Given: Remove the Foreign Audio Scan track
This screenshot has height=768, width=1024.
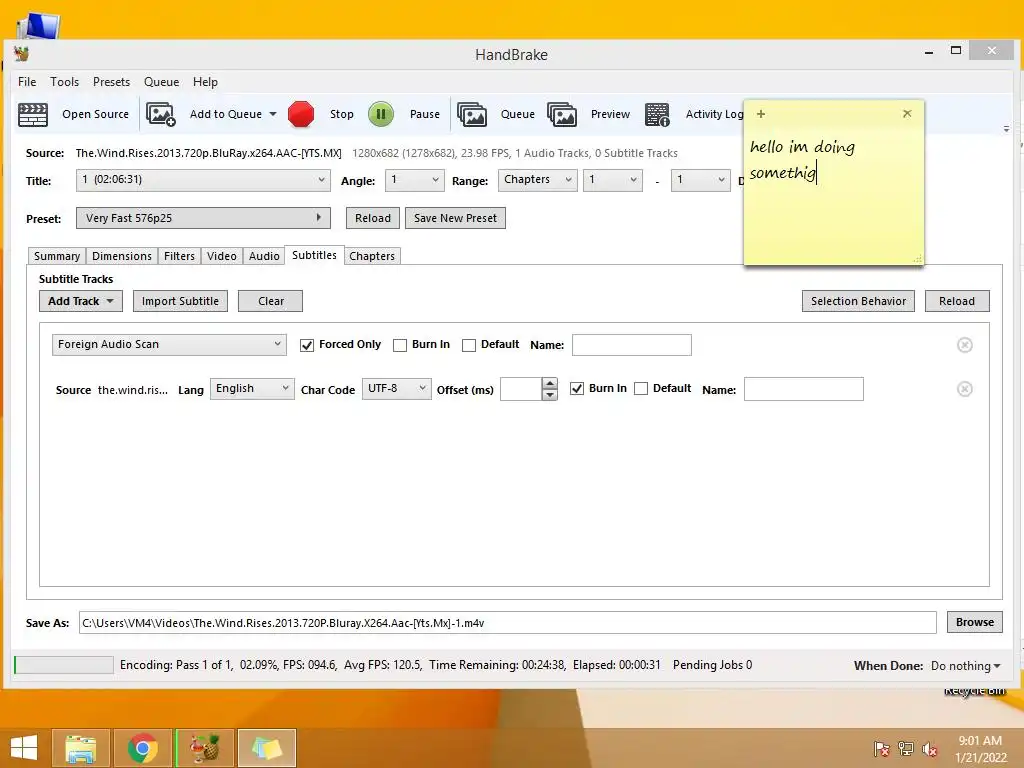Looking at the screenshot, I should click(x=965, y=345).
